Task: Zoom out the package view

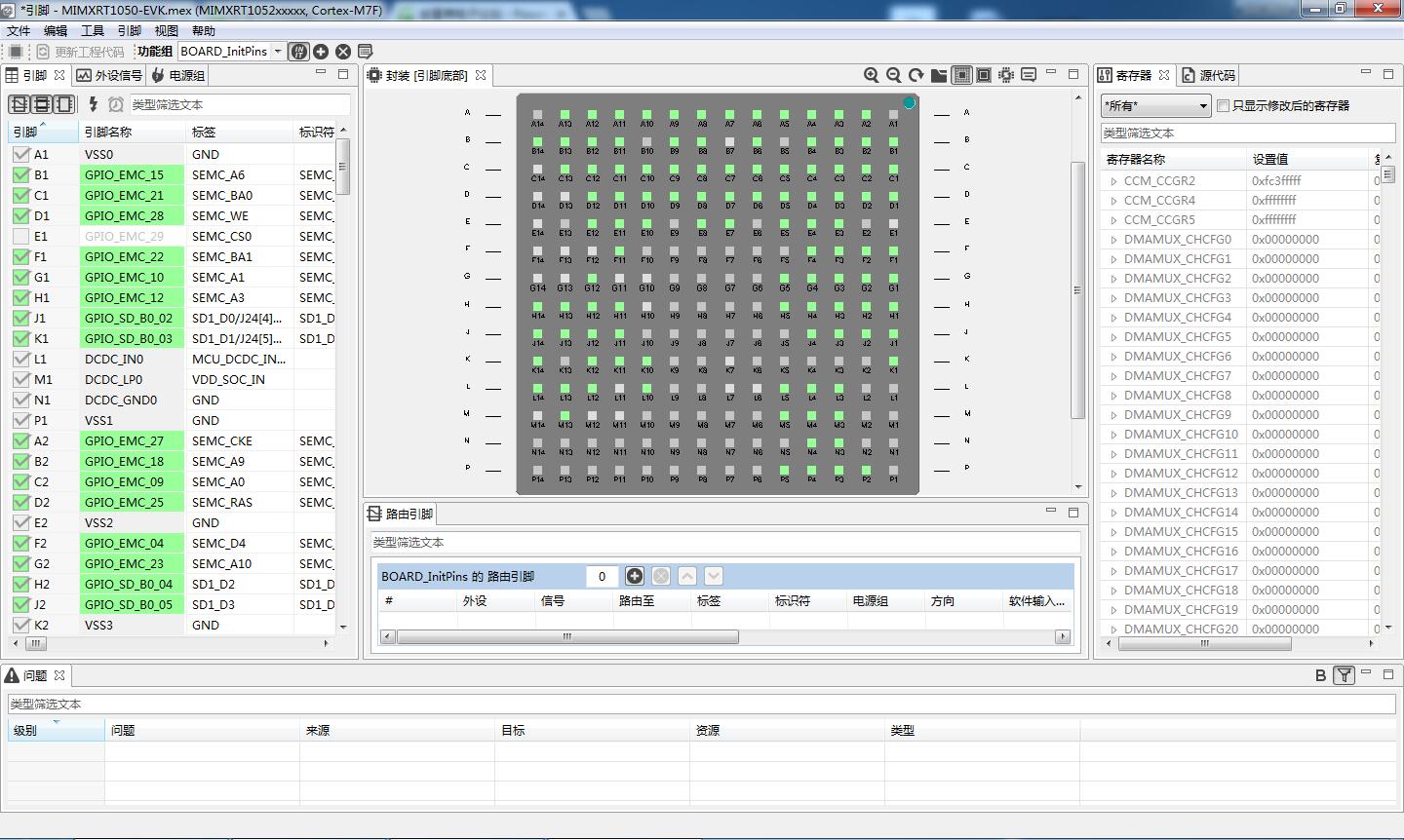Action: (x=893, y=75)
